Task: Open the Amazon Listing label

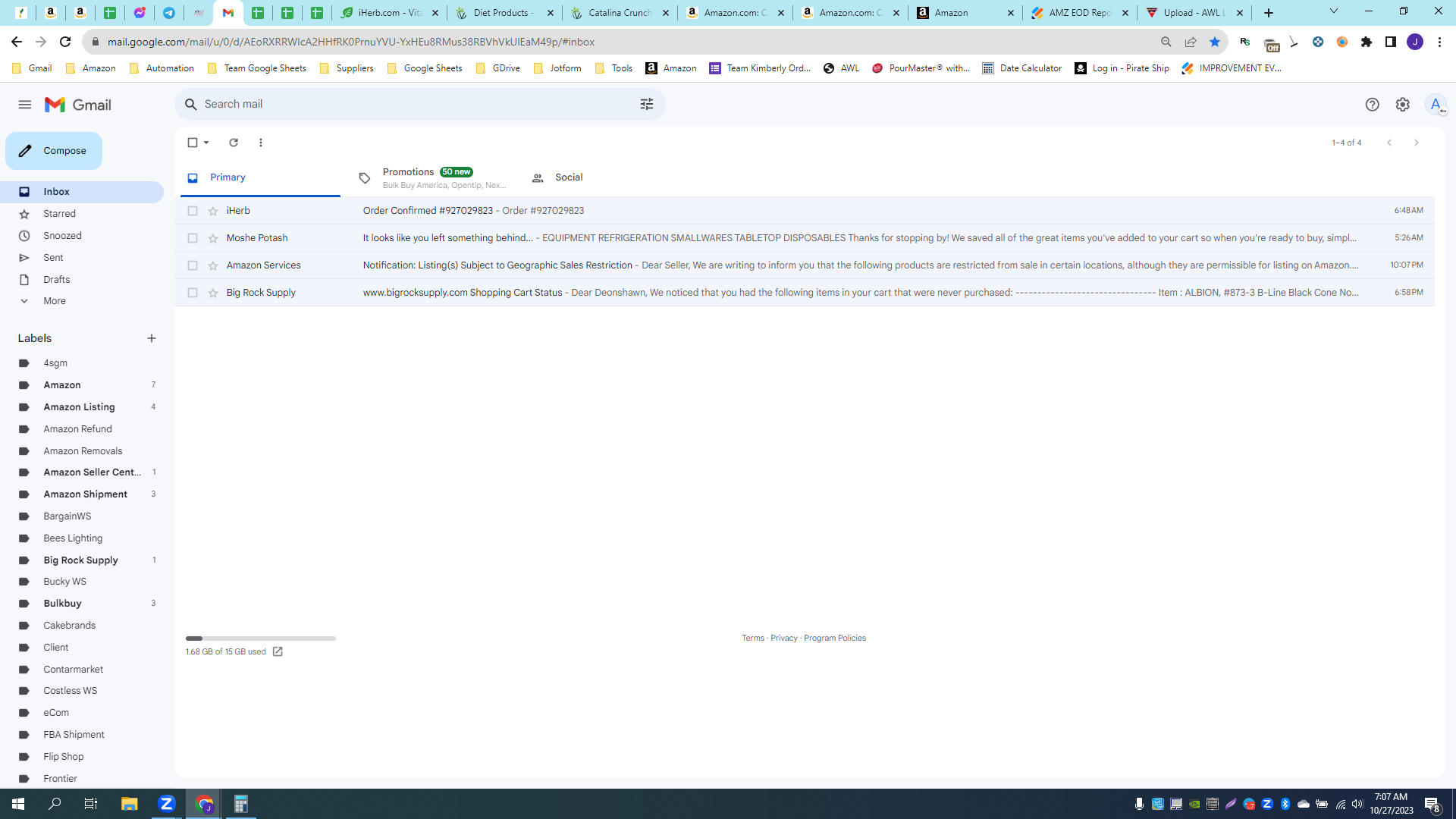Action: point(79,407)
